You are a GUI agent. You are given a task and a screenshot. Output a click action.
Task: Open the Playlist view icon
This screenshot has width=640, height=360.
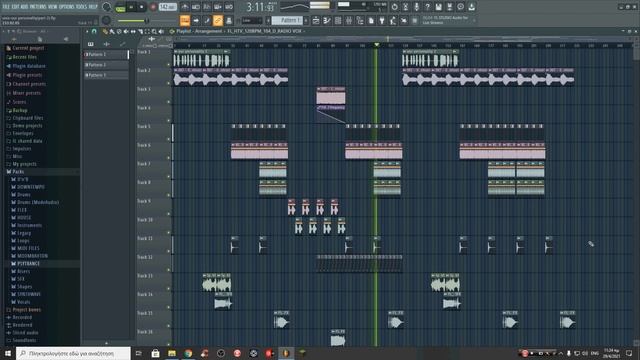tap(316, 20)
